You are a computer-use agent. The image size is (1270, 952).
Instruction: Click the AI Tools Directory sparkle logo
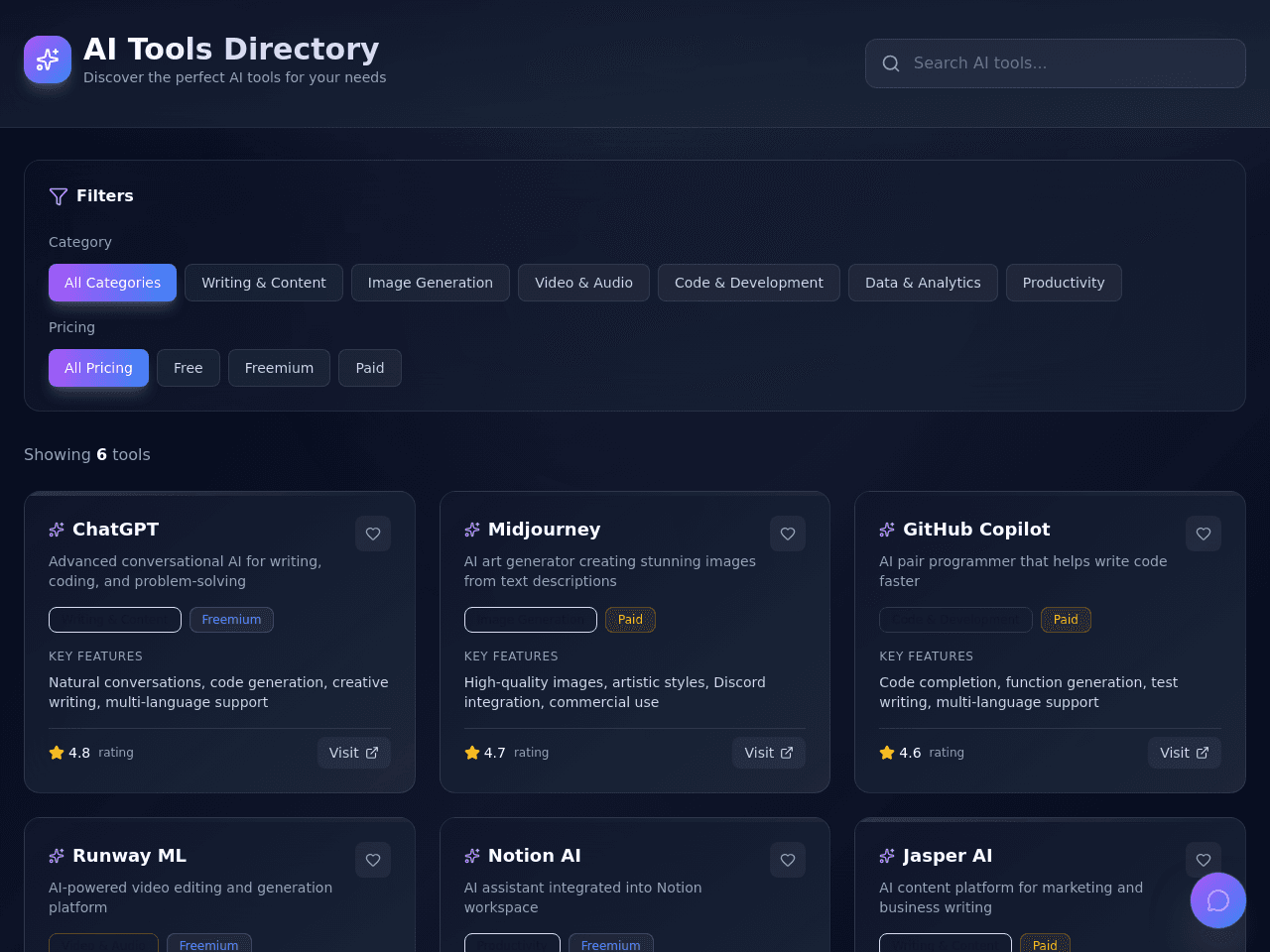click(x=48, y=59)
